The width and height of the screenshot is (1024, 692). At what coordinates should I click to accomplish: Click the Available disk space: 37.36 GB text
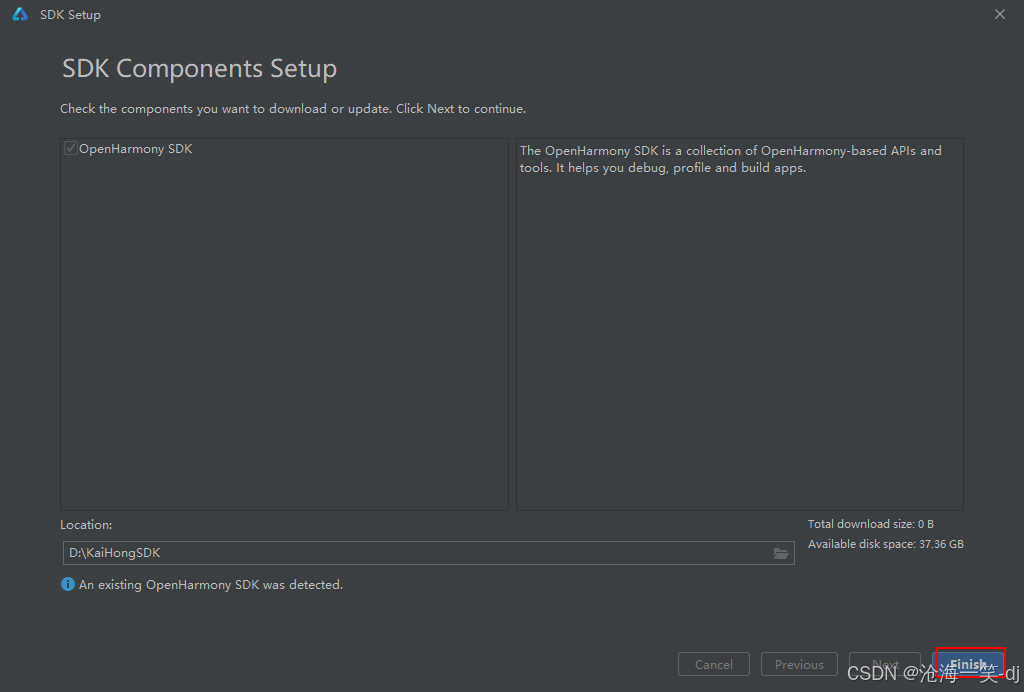[886, 544]
